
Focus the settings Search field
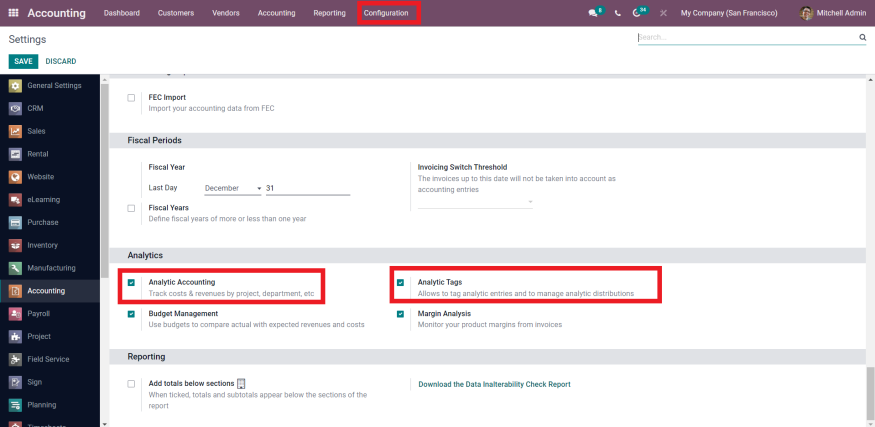pos(748,37)
